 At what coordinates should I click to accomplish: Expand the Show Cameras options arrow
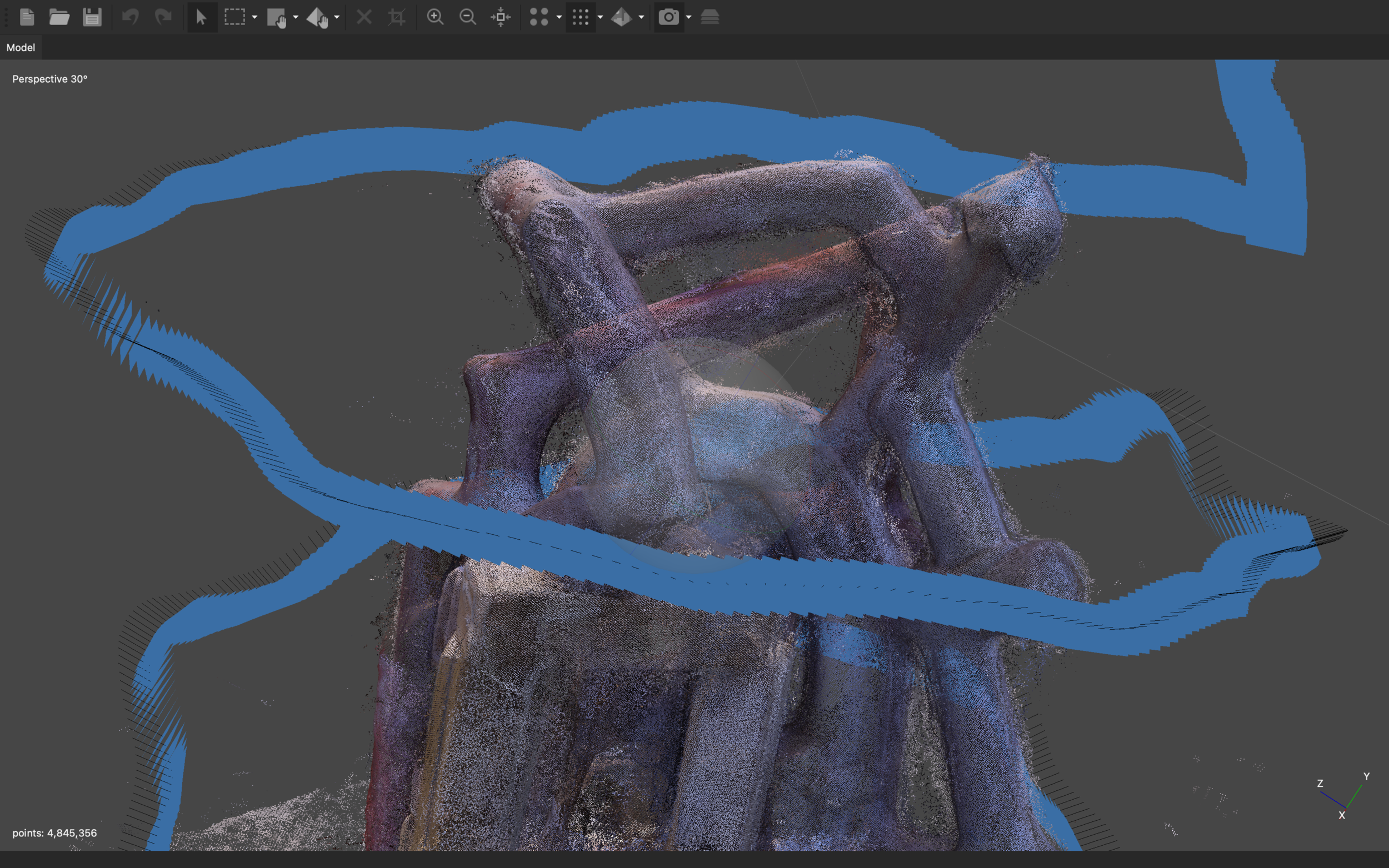tap(688, 17)
